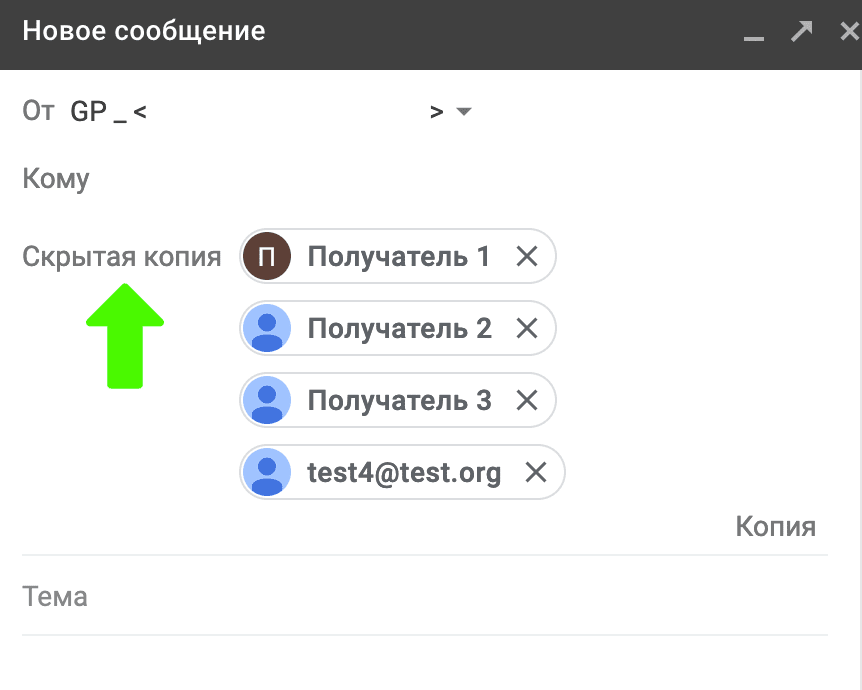Click the brown П avatar of Получатель 1

tap(266, 257)
